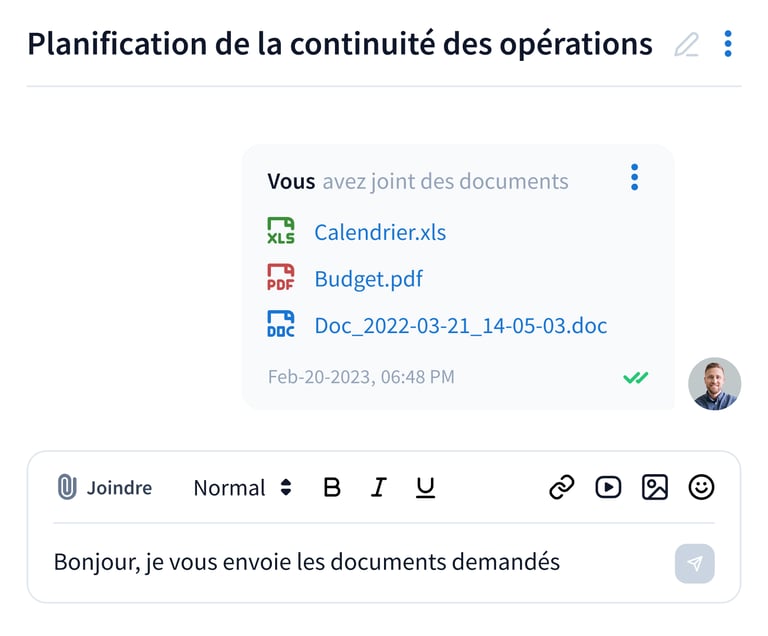
Task: Toggle underline formatting
Action: pos(426,488)
